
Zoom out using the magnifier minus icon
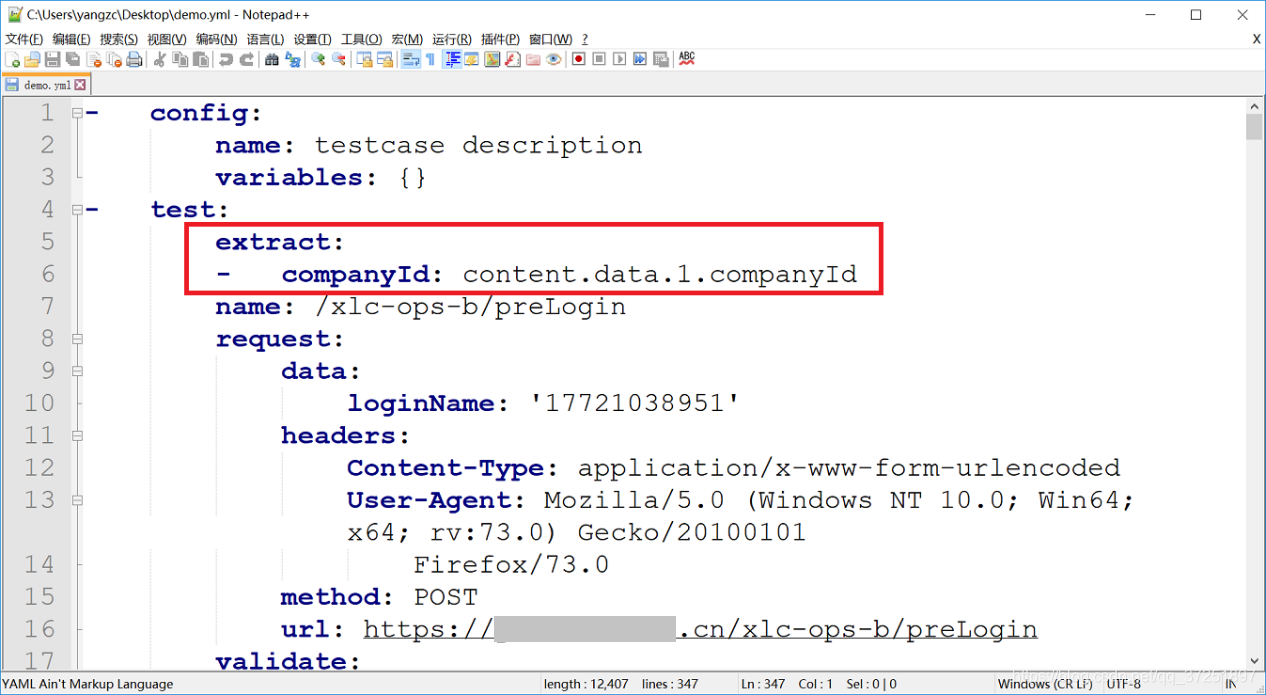coord(338,60)
